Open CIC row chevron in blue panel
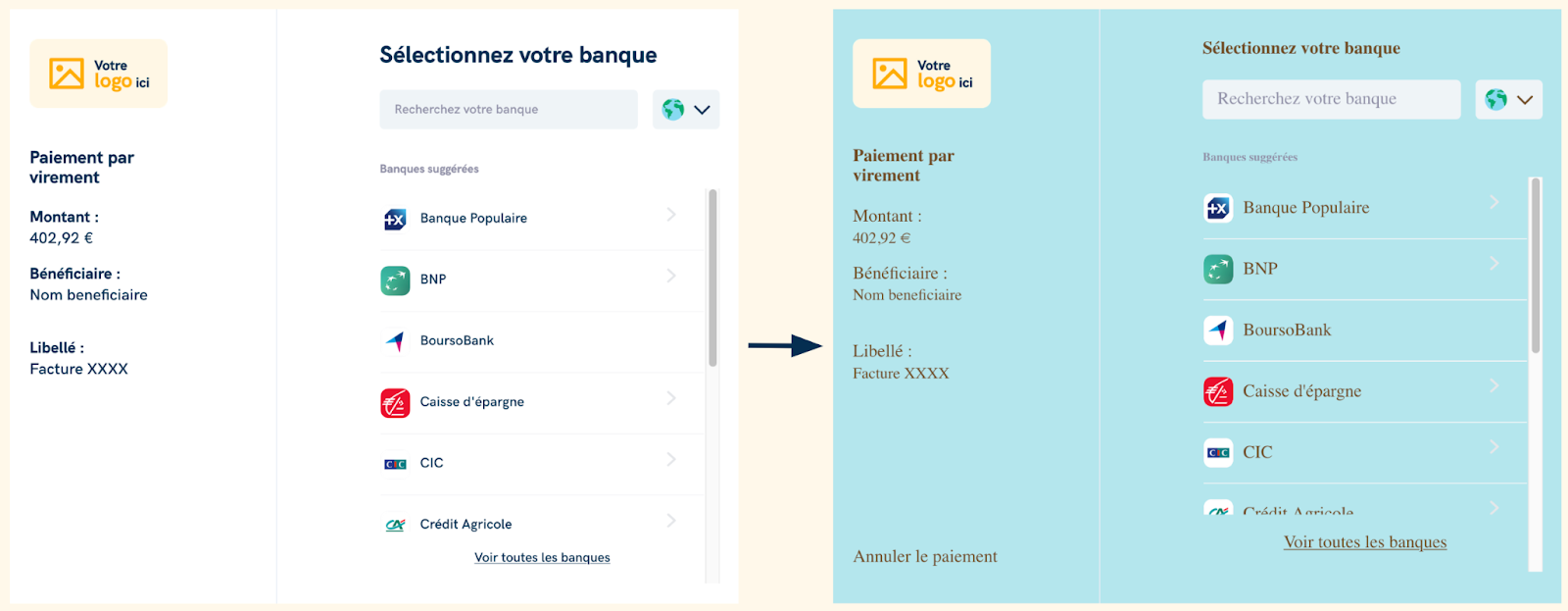This screenshot has height=611, width=1568. click(x=1494, y=446)
